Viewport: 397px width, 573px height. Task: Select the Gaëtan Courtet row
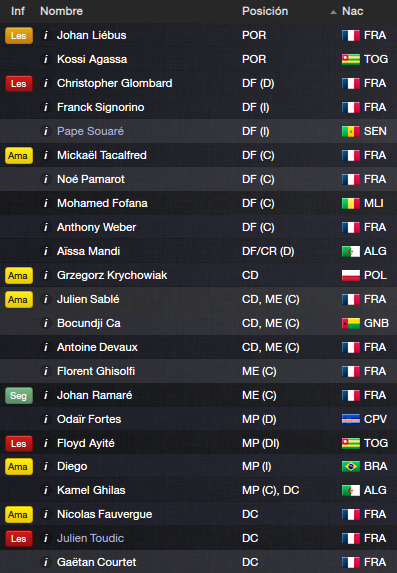tap(198, 562)
